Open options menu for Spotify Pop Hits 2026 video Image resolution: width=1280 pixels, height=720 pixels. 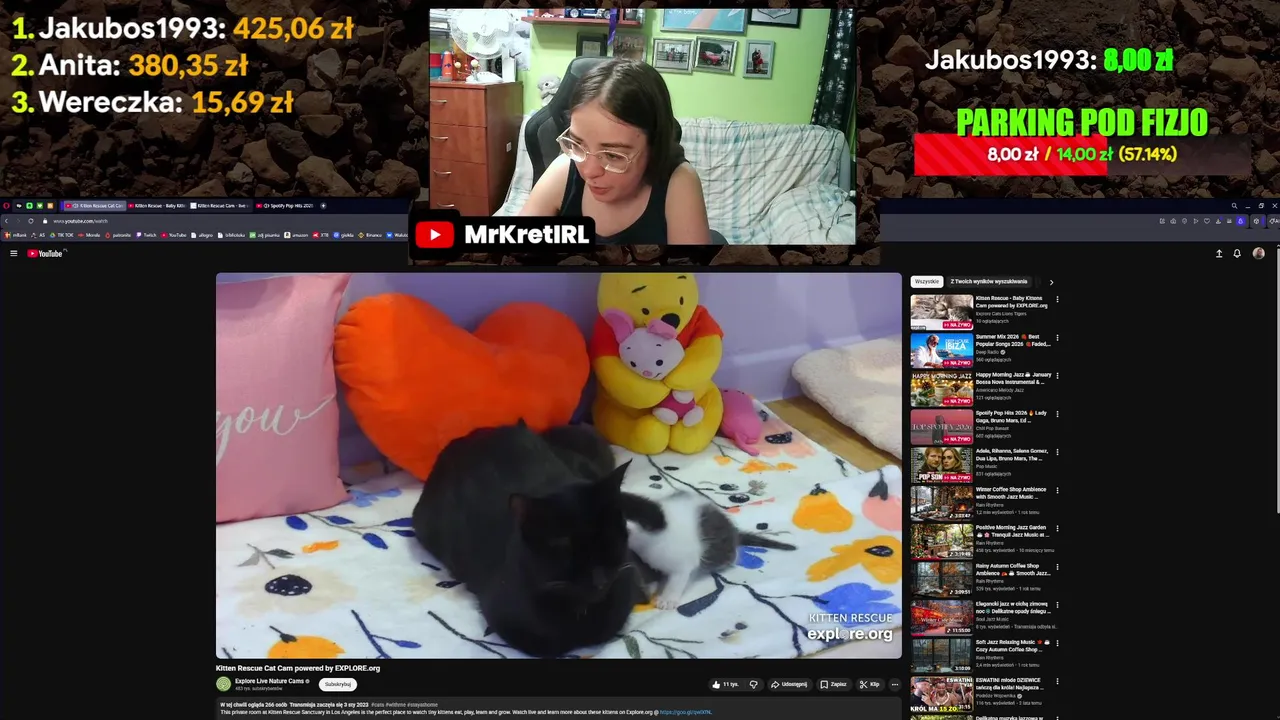click(1057, 414)
